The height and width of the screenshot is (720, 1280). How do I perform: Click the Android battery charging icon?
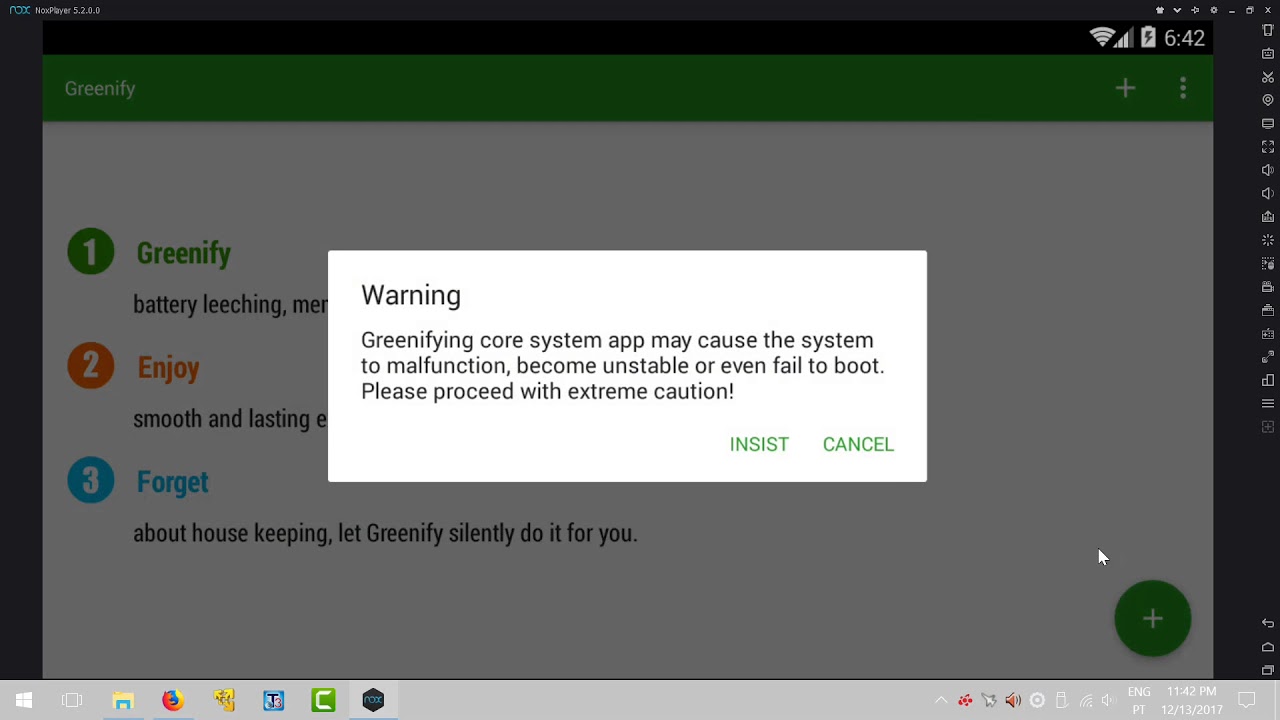(1148, 38)
